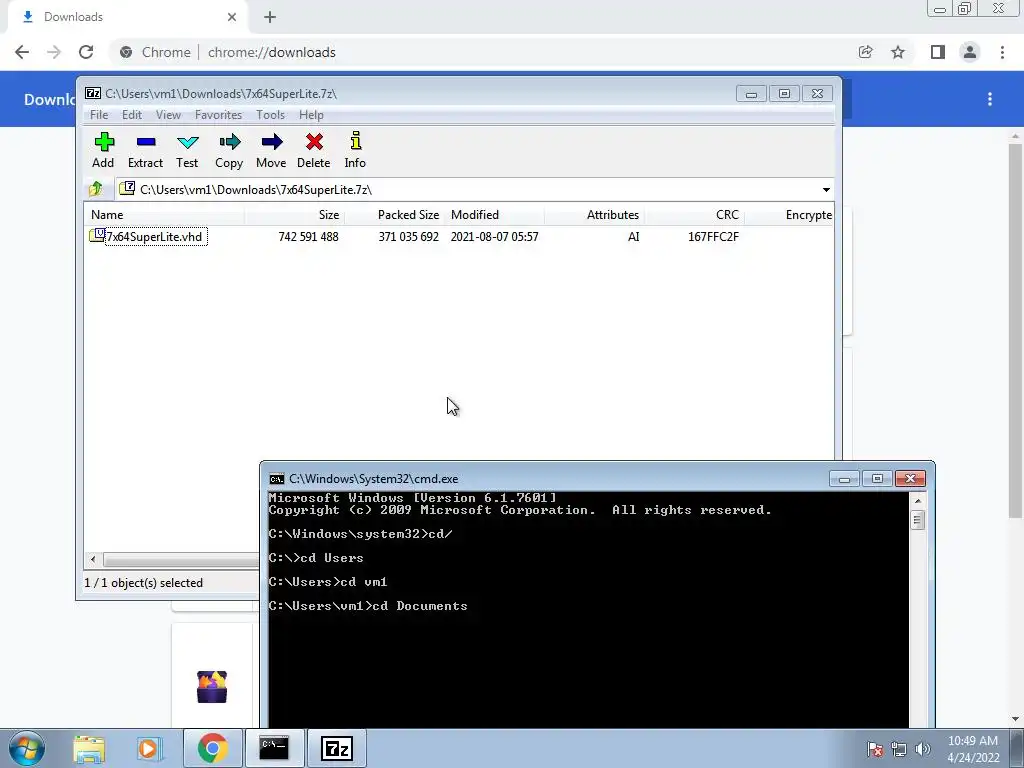
Task: Click the cmd.exe title bar icon
Action: 277,479
